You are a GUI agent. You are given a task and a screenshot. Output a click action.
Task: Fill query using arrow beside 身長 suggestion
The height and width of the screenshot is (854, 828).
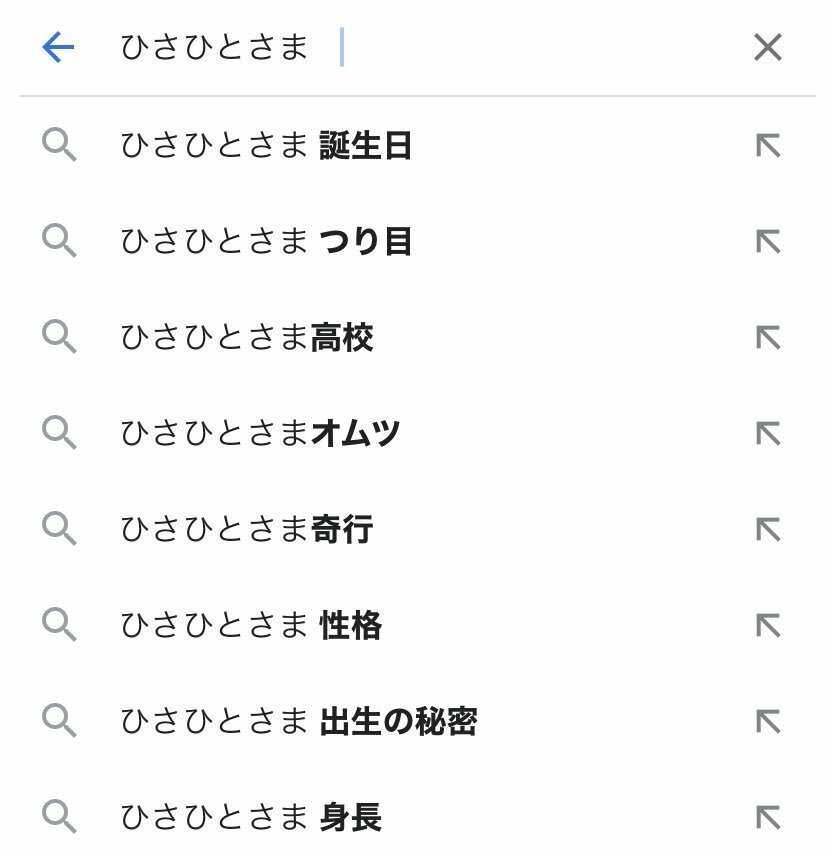pyautogui.click(x=767, y=817)
